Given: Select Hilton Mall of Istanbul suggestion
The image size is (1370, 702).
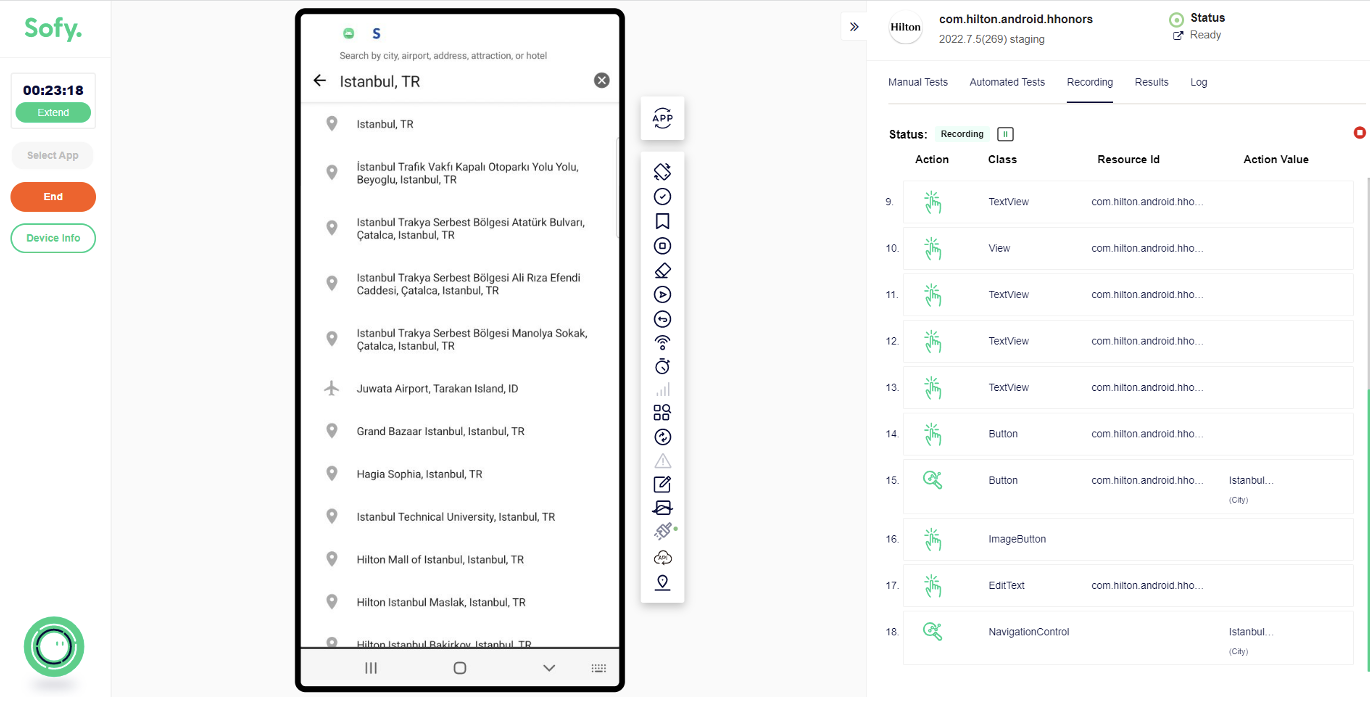Looking at the screenshot, I should click(x=460, y=560).
